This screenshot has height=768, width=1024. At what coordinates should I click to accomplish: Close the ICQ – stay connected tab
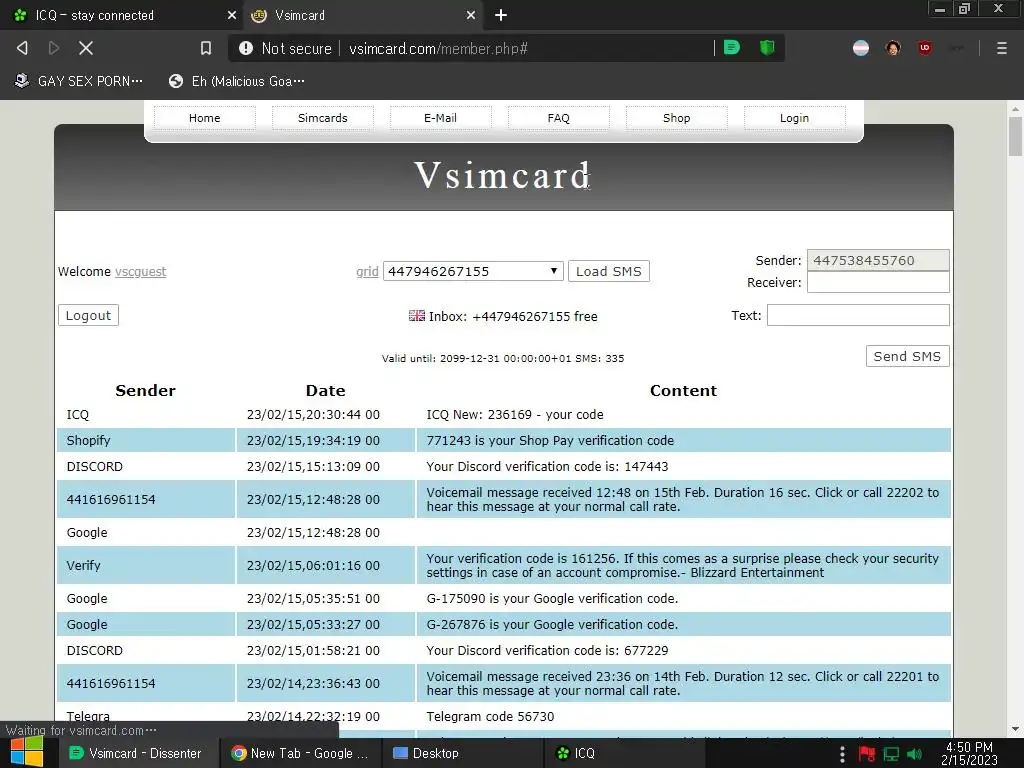231,15
